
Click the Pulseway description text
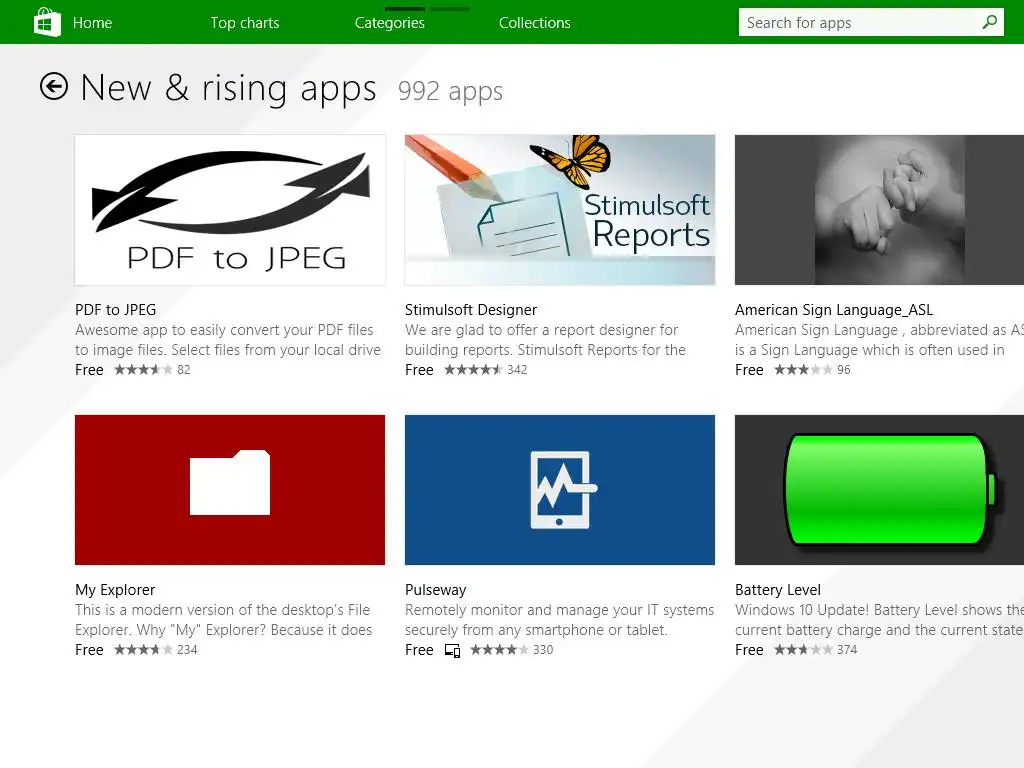click(x=560, y=620)
